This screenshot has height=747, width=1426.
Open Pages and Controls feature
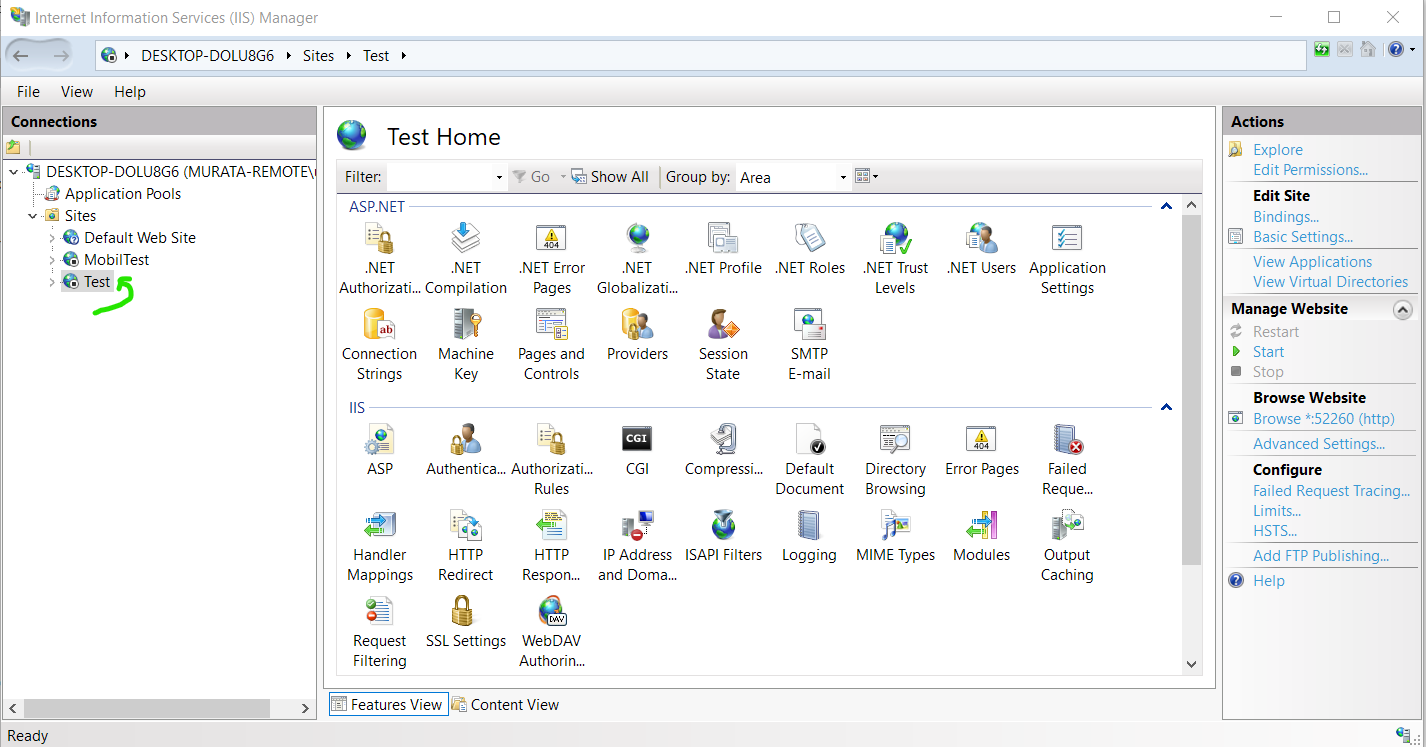point(552,345)
